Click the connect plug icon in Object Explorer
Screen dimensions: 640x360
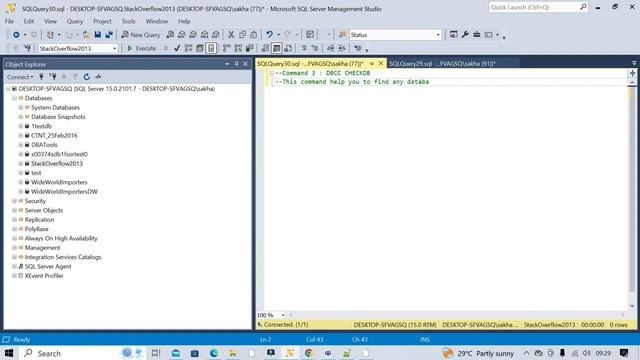tap(41, 77)
